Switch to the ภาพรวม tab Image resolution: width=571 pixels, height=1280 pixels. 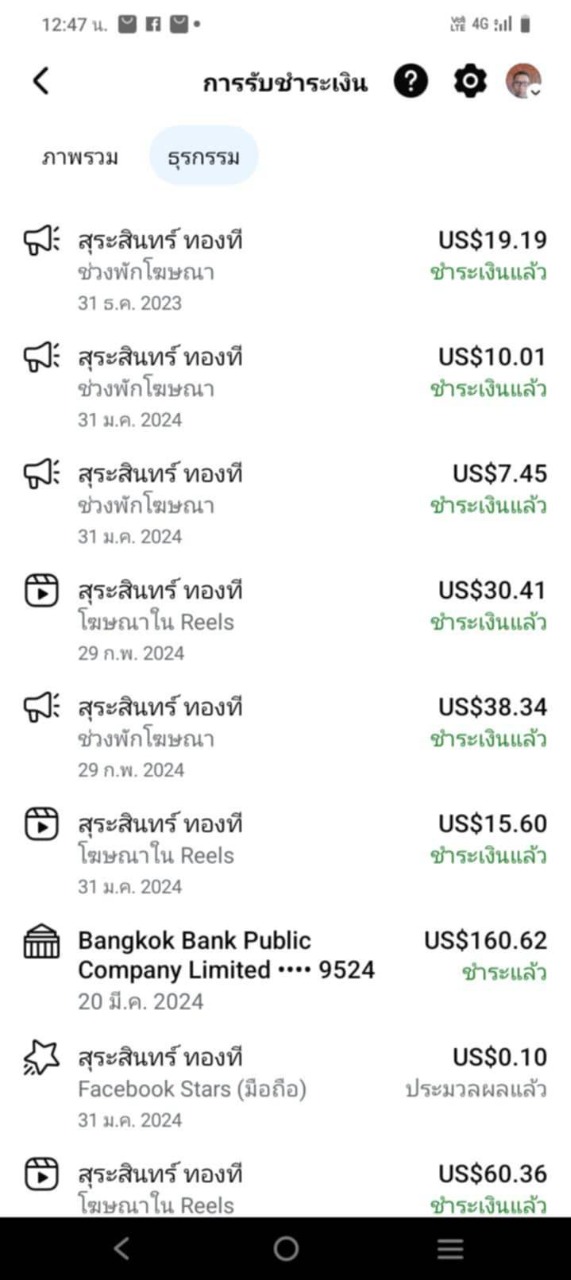80,157
